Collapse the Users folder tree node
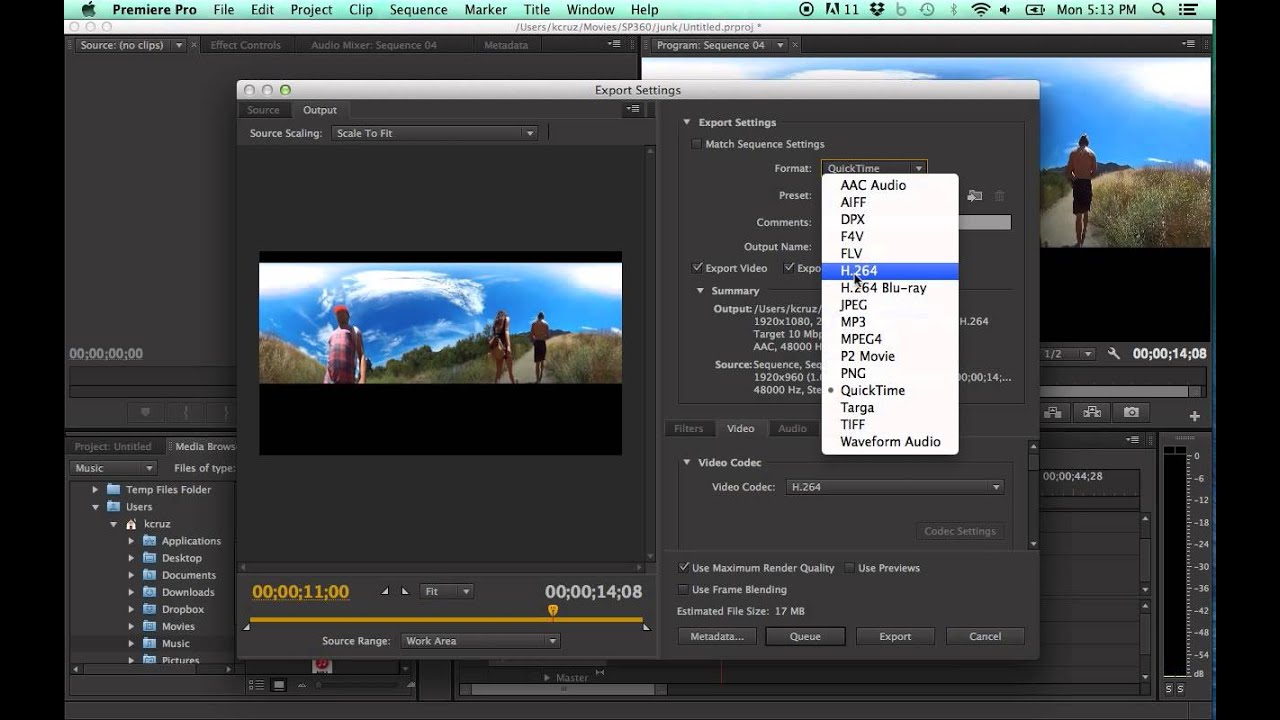 pyautogui.click(x=96, y=507)
